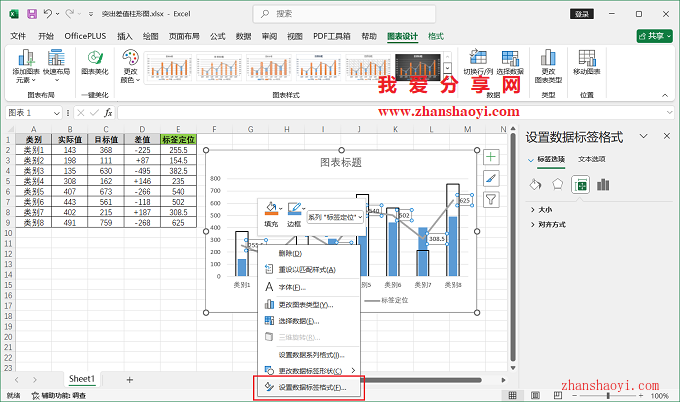Viewport: 680px width, 402px height.
Task: Select the first chart style thumbnail
Action: click(169, 67)
